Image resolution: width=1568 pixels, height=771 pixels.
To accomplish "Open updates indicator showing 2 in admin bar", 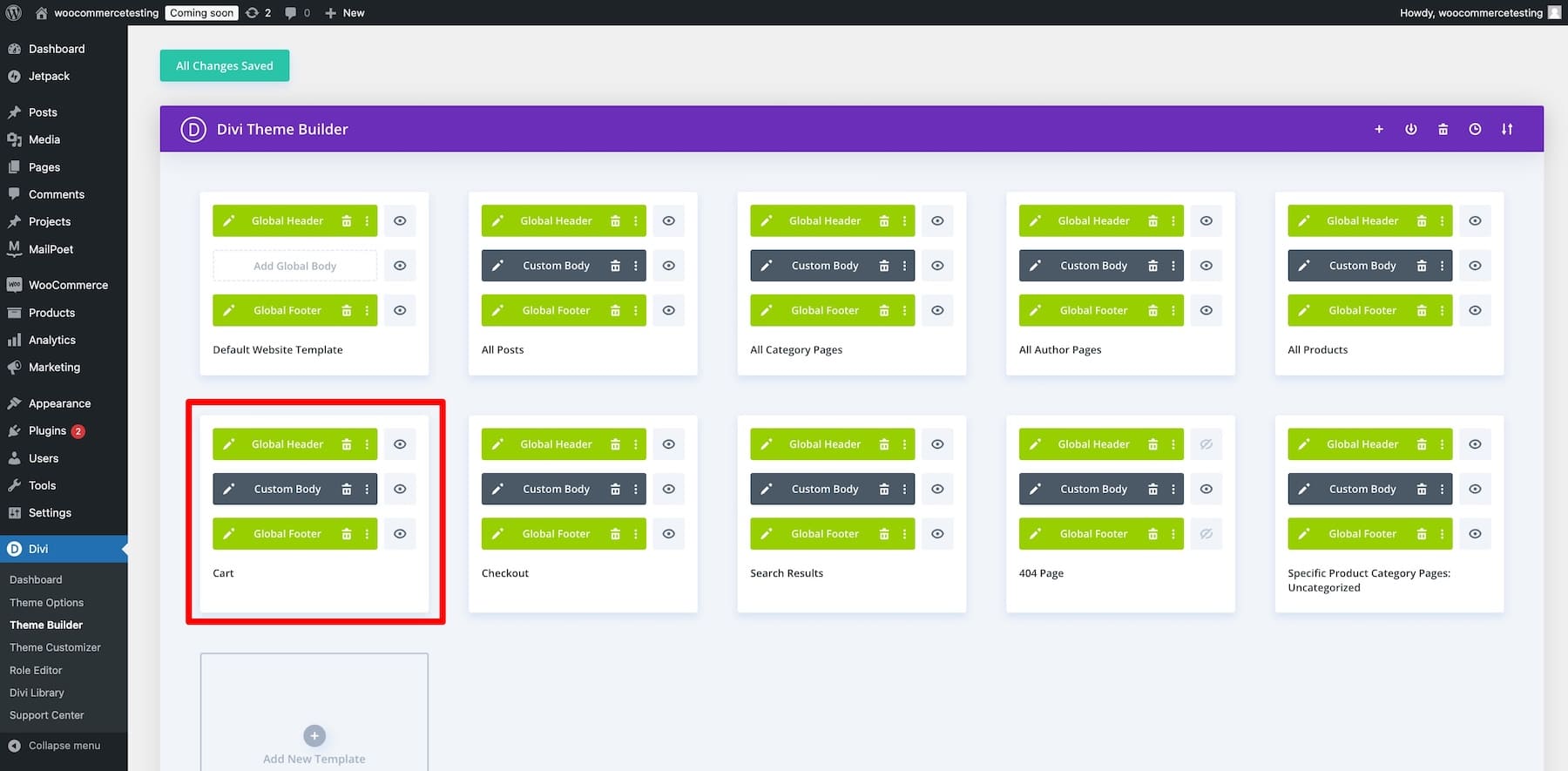I will 258,12.
